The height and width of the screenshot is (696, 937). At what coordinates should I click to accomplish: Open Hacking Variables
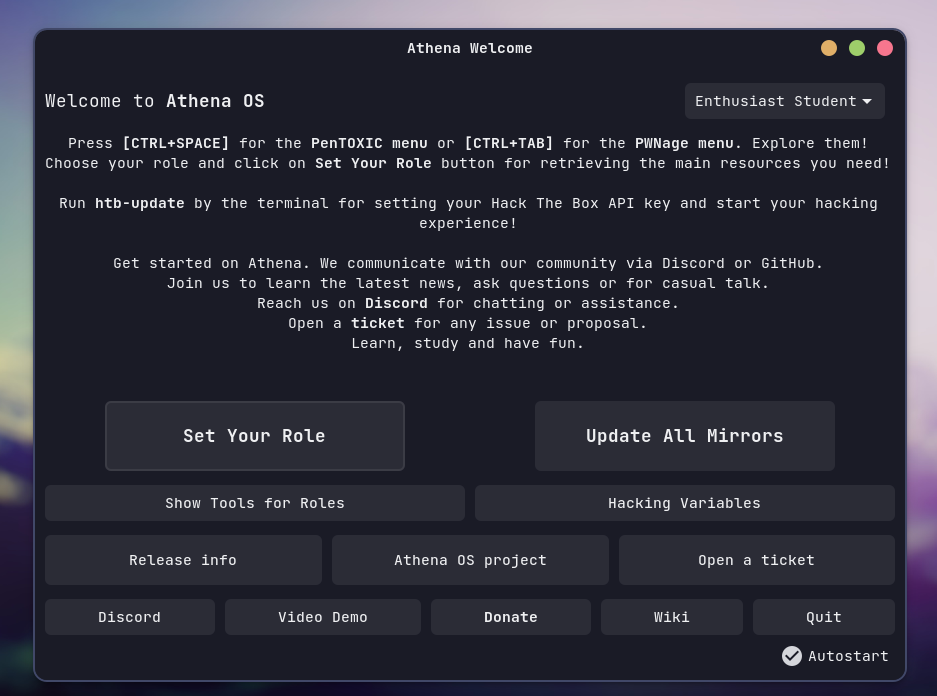tap(684, 503)
